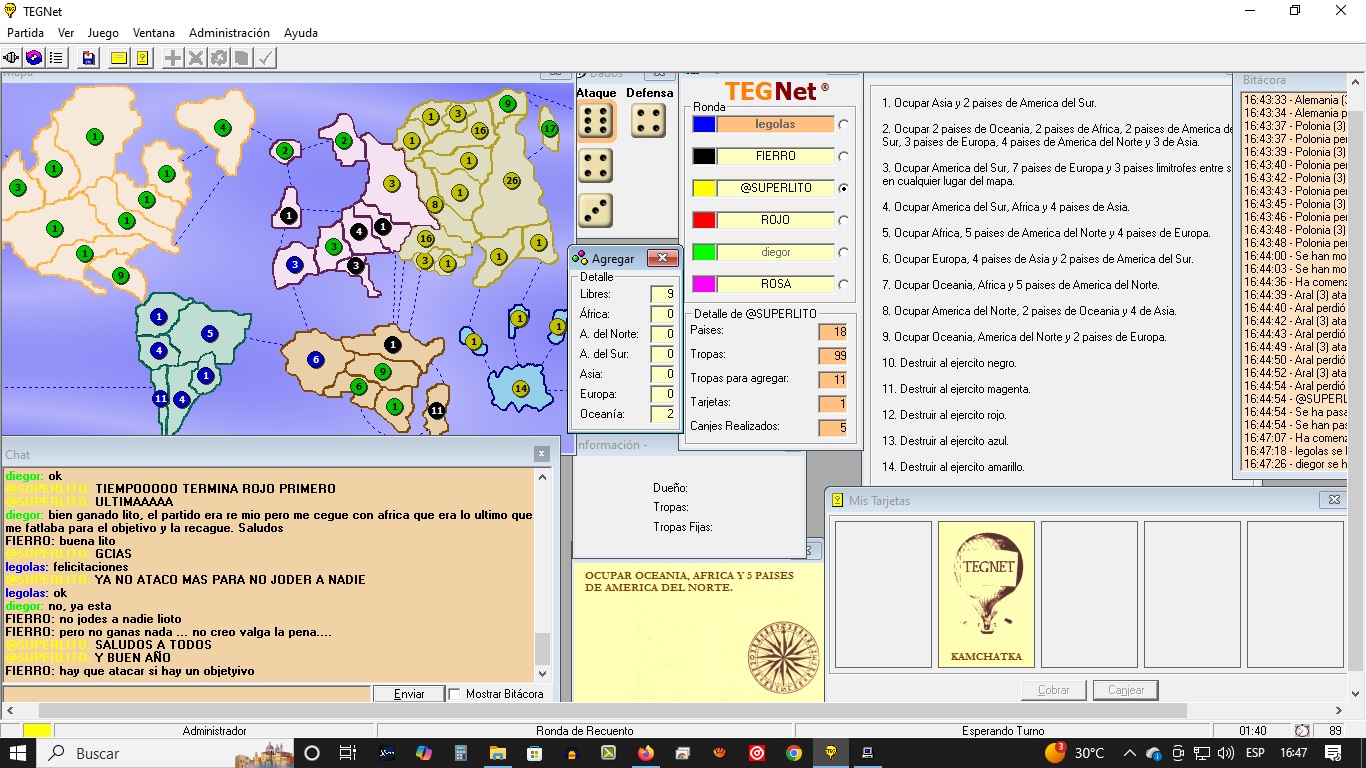Image resolution: width=1366 pixels, height=768 pixels.
Task: Click the six-pip attack die
Action: (596, 121)
